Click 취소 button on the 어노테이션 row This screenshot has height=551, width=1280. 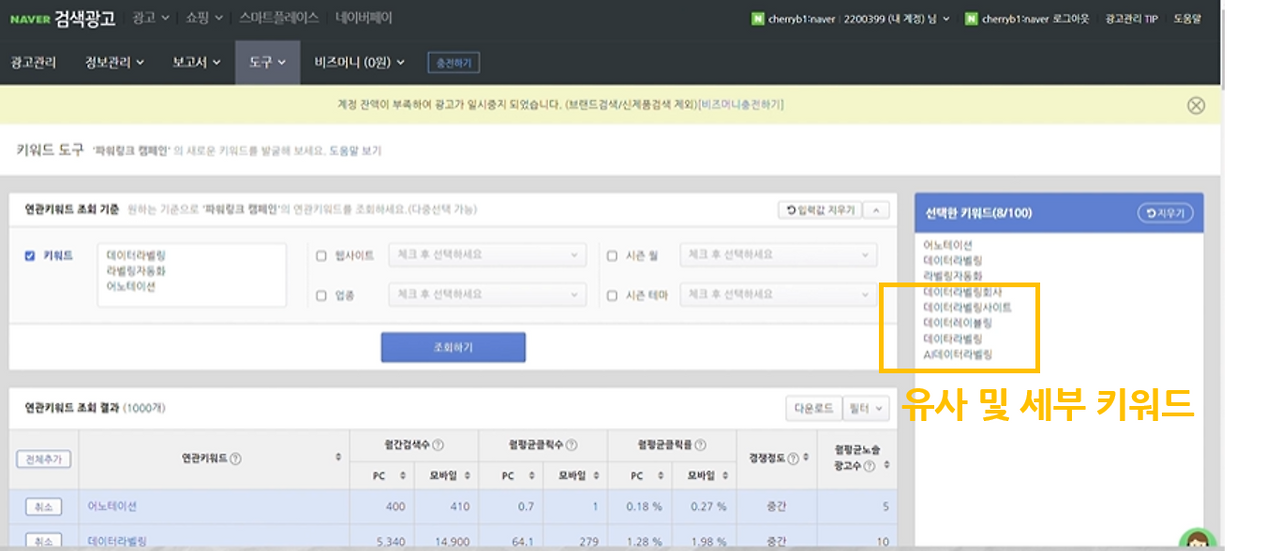pyautogui.click(x=43, y=507)
